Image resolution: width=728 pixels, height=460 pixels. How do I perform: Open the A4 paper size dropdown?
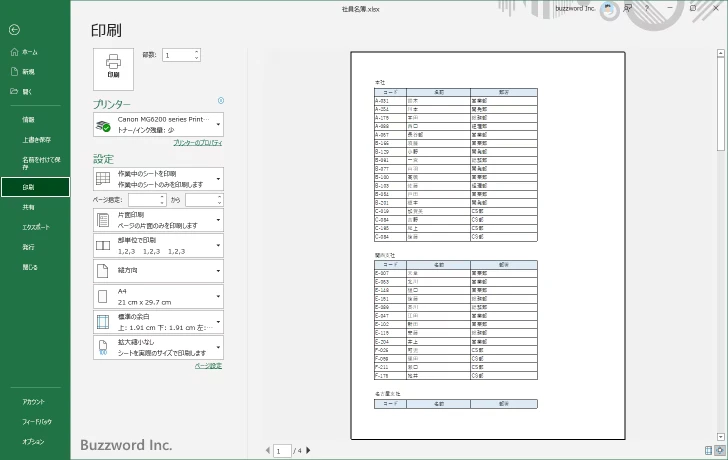tap(158, 297)
